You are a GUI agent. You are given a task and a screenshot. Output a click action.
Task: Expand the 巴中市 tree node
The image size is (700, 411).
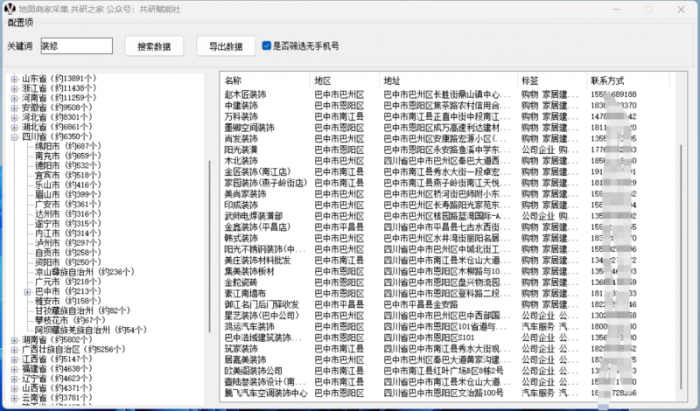coord(28,292)
